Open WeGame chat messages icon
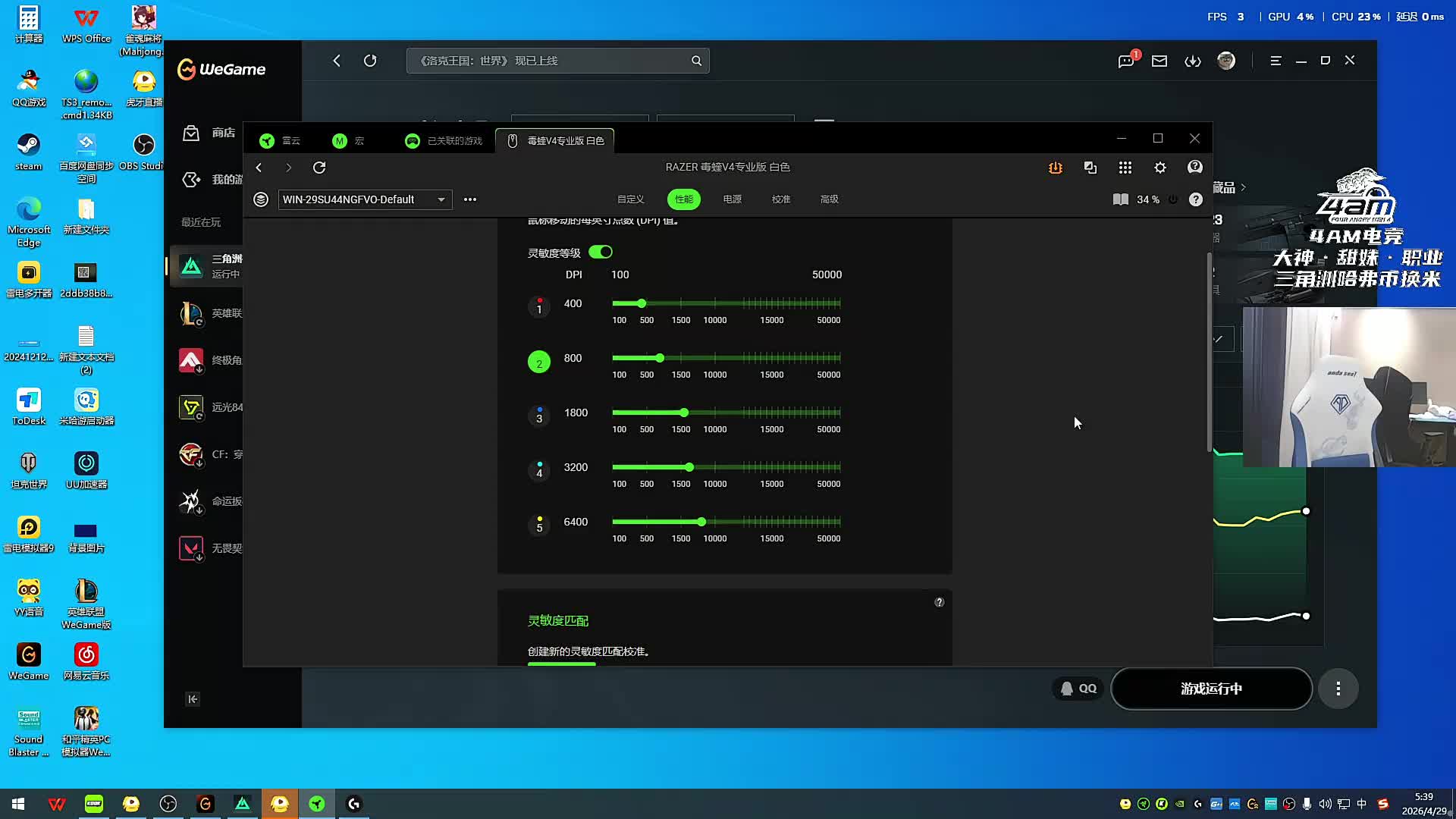 [x=1126, y=61]
